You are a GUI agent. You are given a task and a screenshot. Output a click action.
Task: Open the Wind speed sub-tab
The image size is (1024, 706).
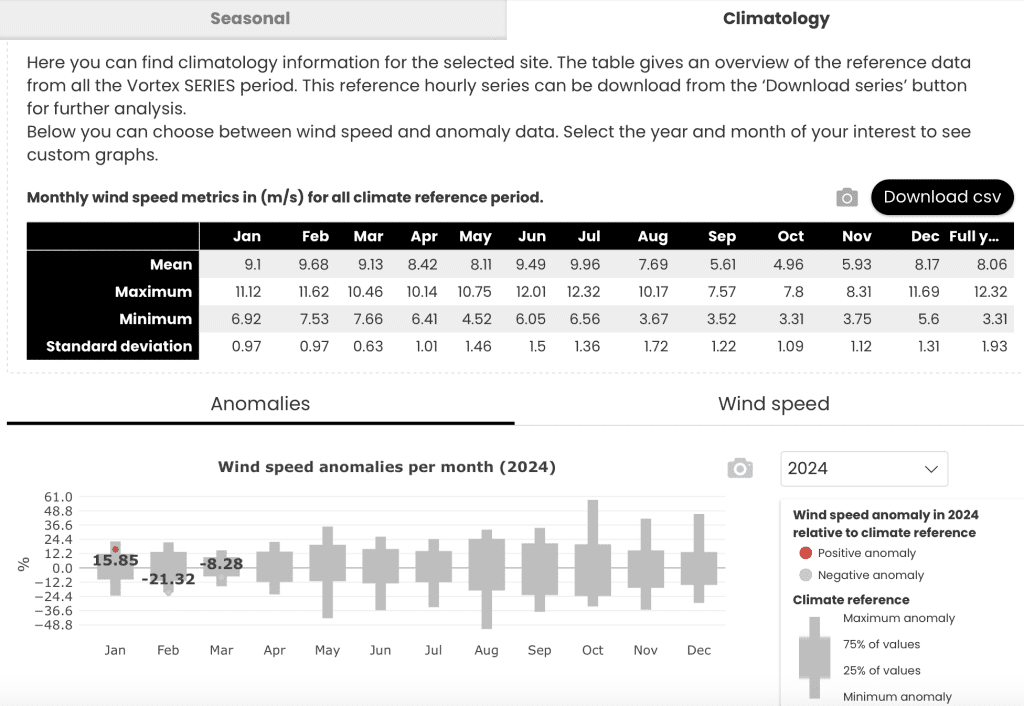coord(774,404)
